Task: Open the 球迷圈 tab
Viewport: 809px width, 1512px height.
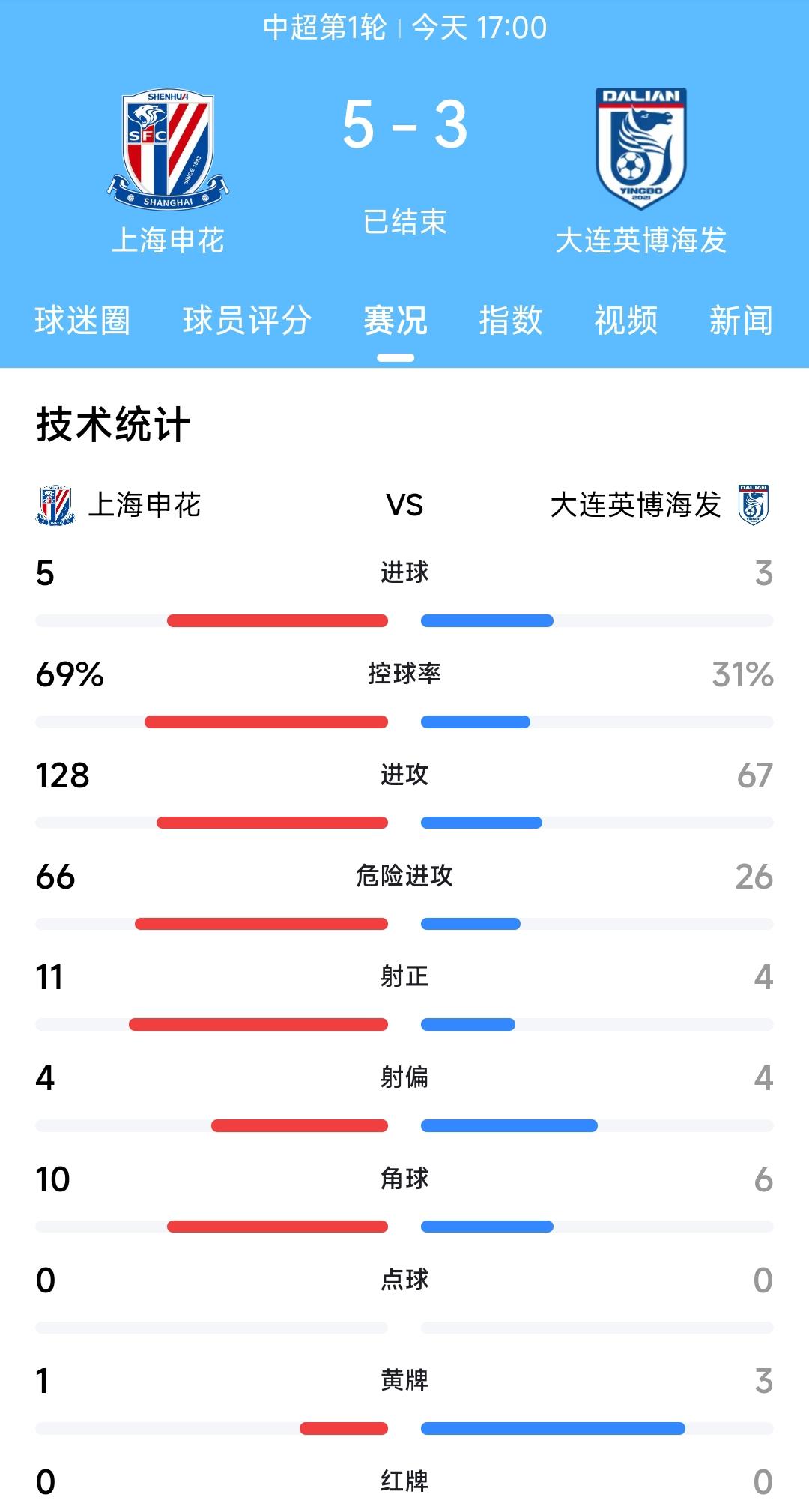Action: pyautogui.click(x=82, y=321)
